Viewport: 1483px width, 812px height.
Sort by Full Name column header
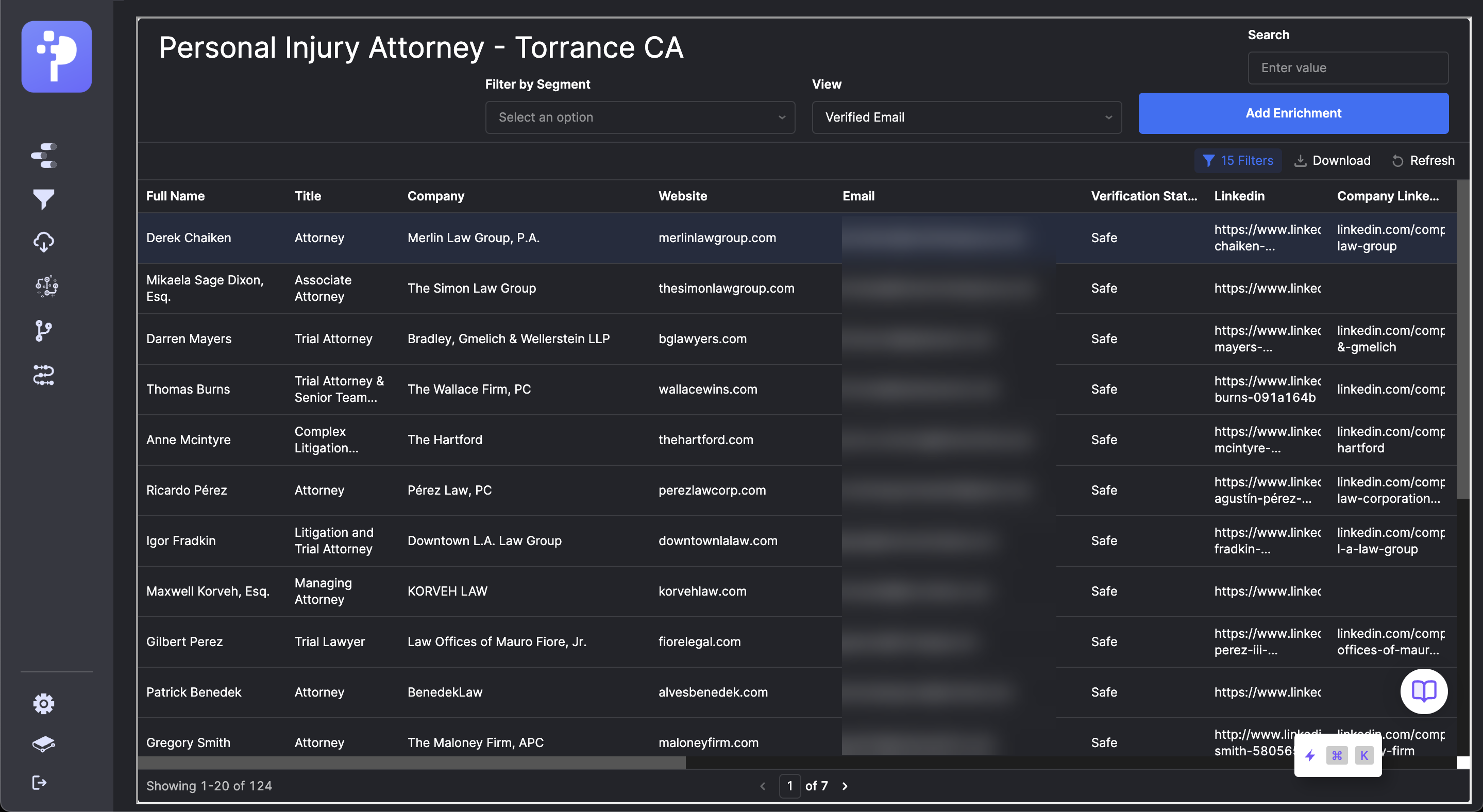tap(176, 196)
